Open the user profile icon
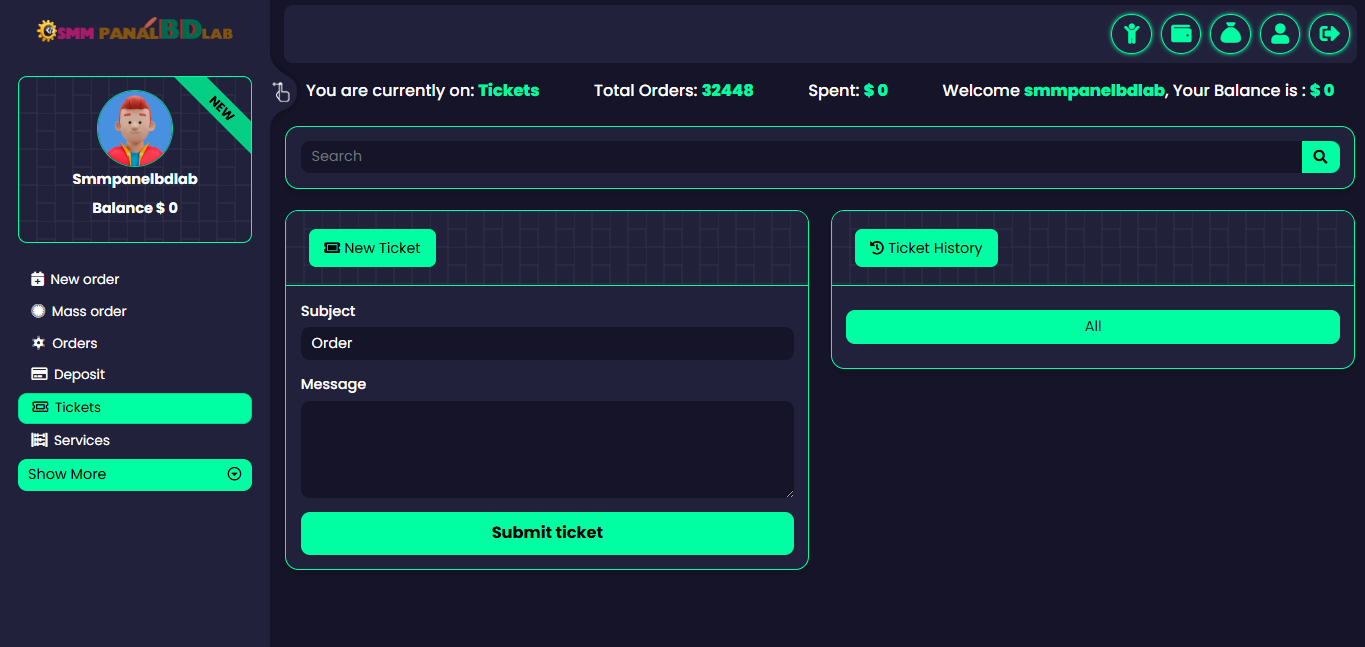 [x=1280, y=34]
